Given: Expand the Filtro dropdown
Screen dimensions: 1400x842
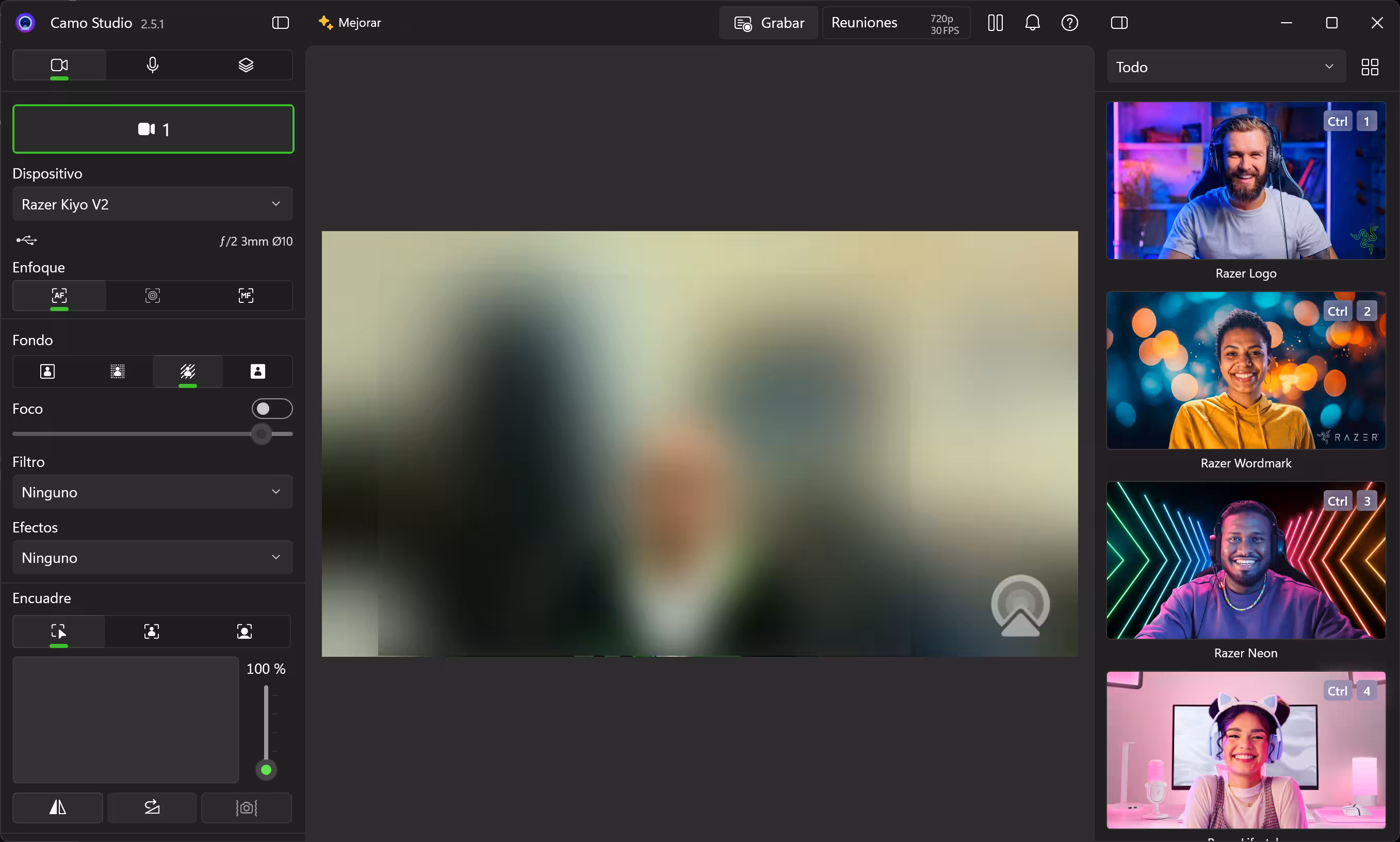Looking at the screenshot, I should (x=152, y=492).
